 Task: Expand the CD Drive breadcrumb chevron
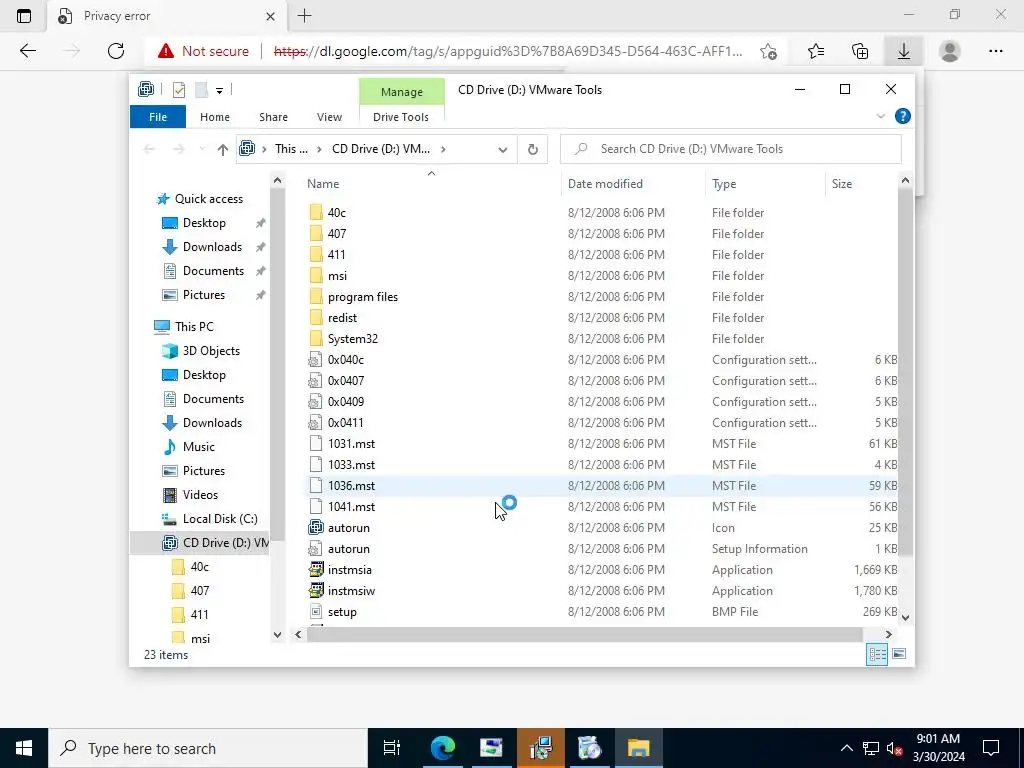coord(443,150)
